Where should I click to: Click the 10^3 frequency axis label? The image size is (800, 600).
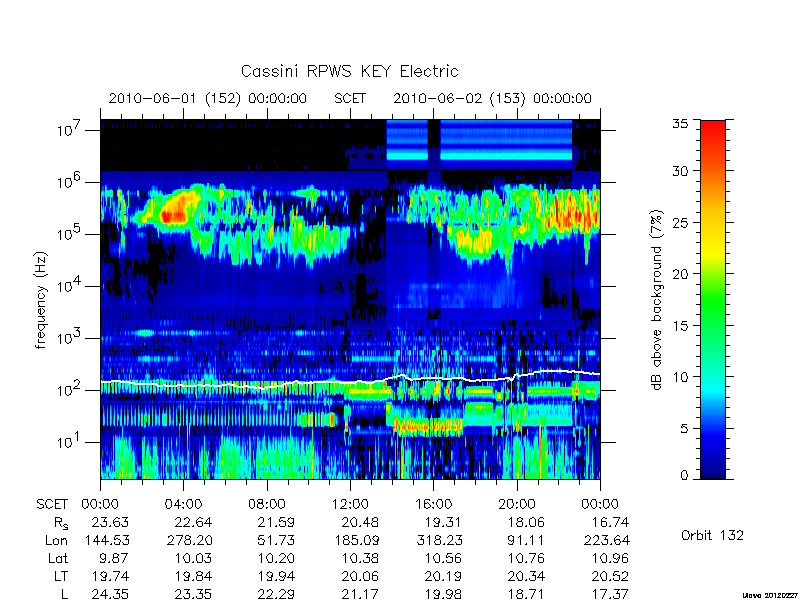point(70,338)
